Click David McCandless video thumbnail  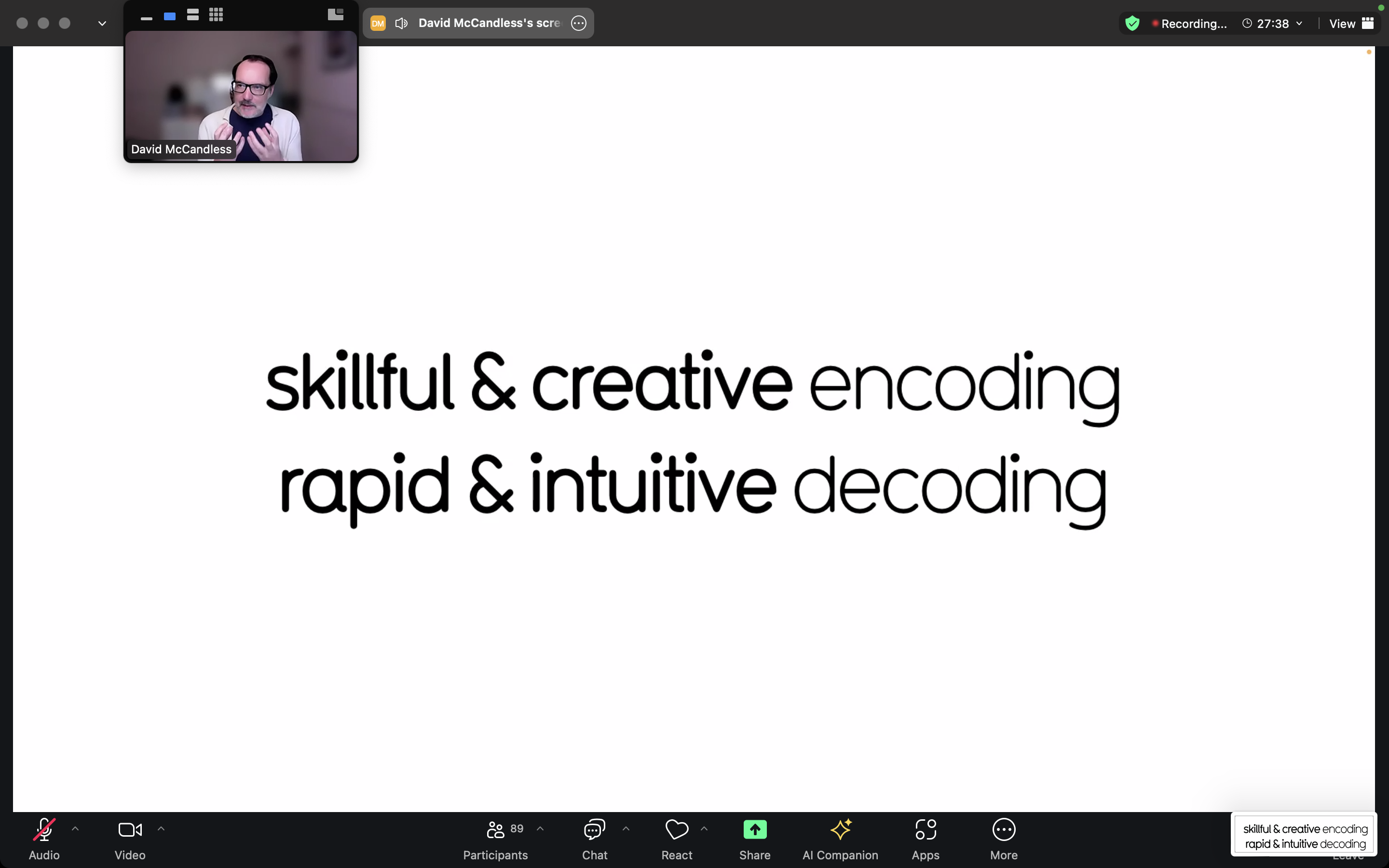click(x=241, y=96)
